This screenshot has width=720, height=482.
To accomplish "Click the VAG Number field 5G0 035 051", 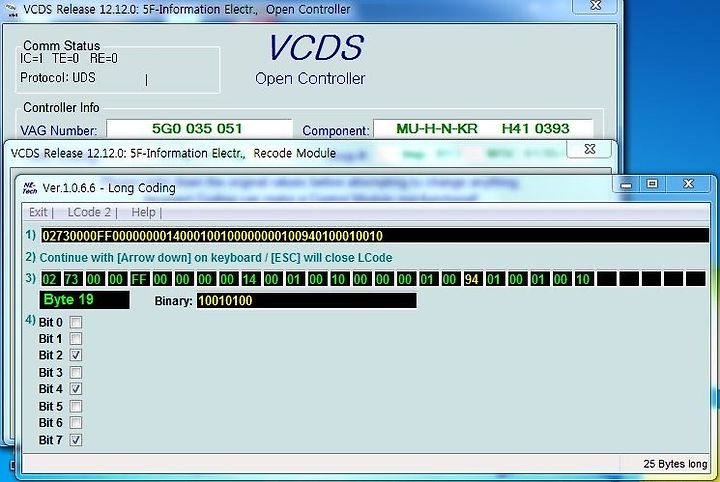I will (x=199, y=129).
